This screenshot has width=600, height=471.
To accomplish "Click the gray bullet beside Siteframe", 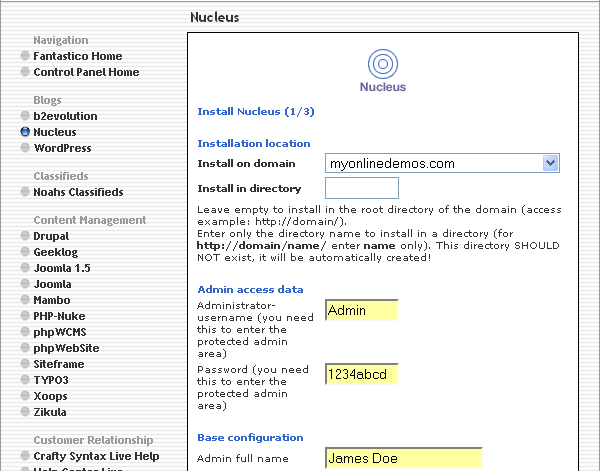I will (x=25, y=364).
